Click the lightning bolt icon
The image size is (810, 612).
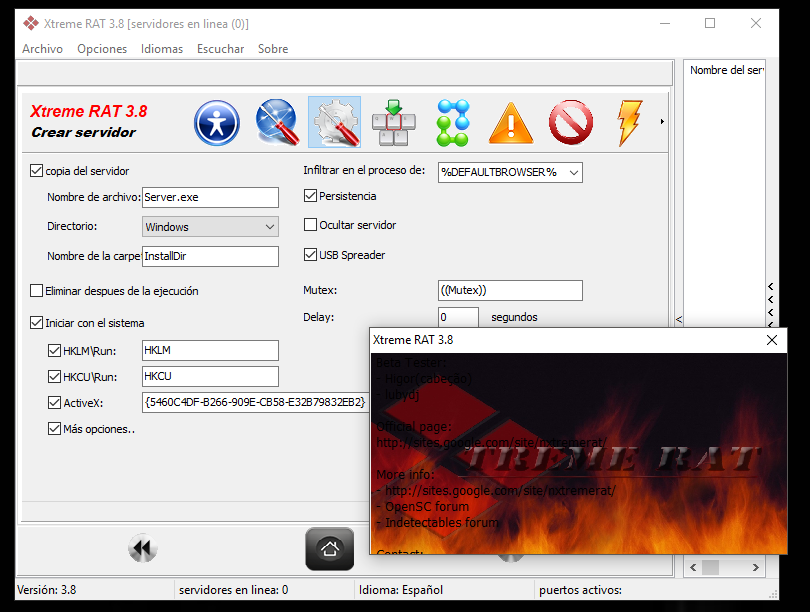[630, 123]
